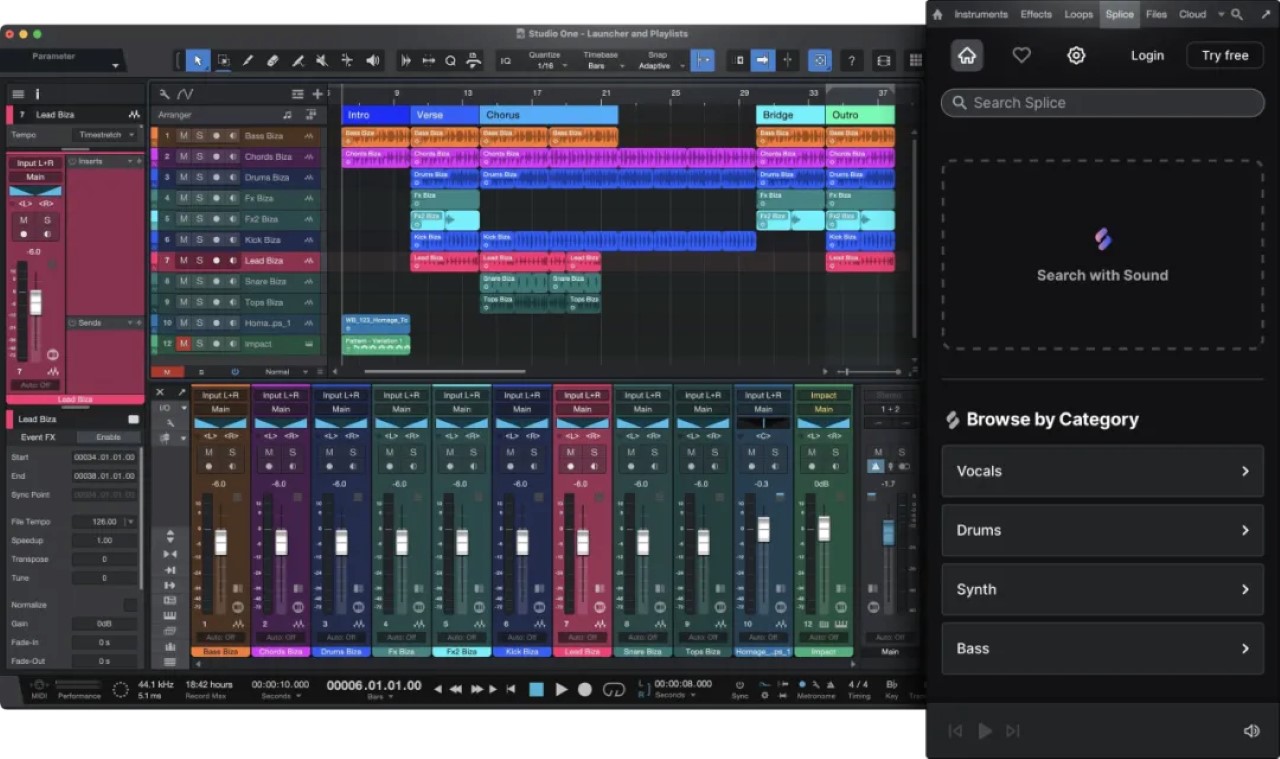Click the Search Splice input field

[1102, 102]
